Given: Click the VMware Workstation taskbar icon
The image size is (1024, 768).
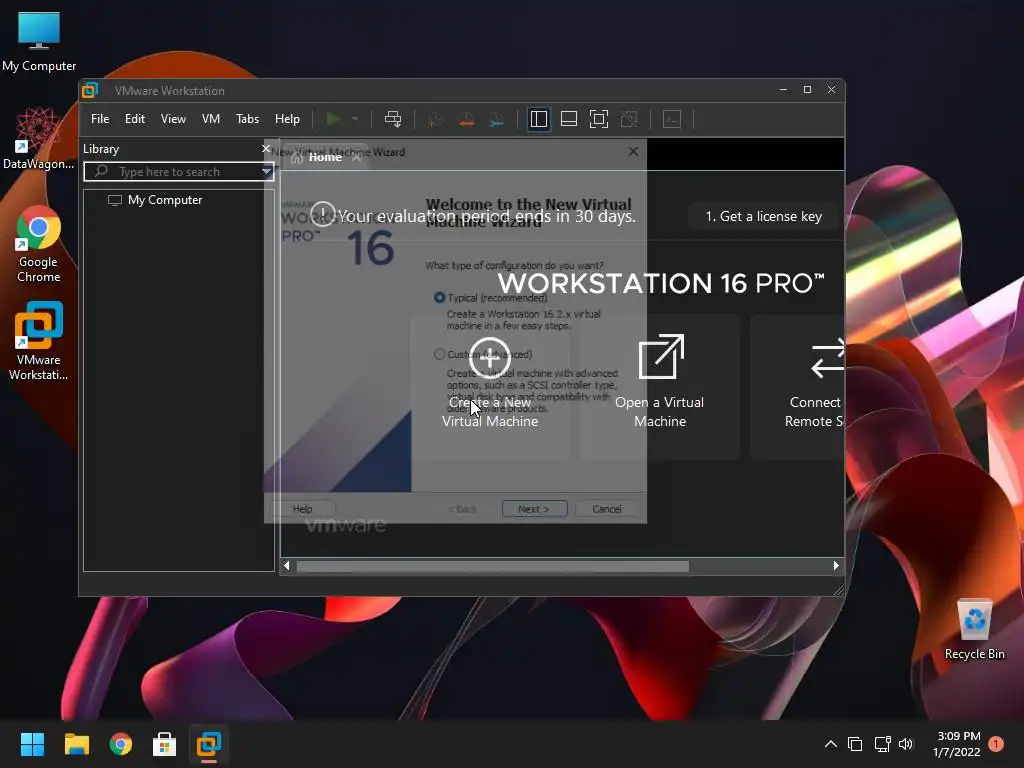Looking at the screenshot, I should (x=209, y=744).
